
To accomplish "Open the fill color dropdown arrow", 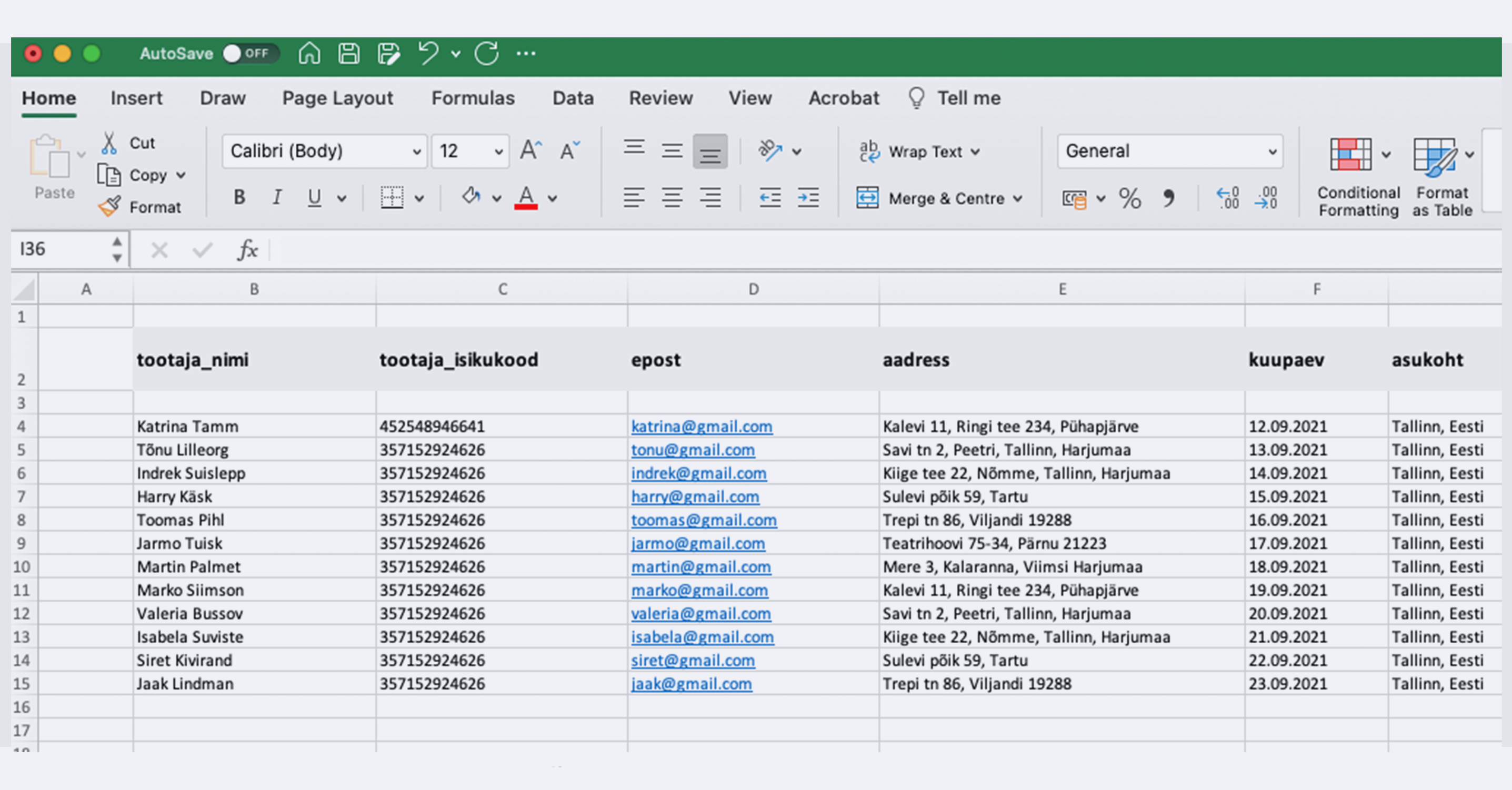I will pos(497,198).
